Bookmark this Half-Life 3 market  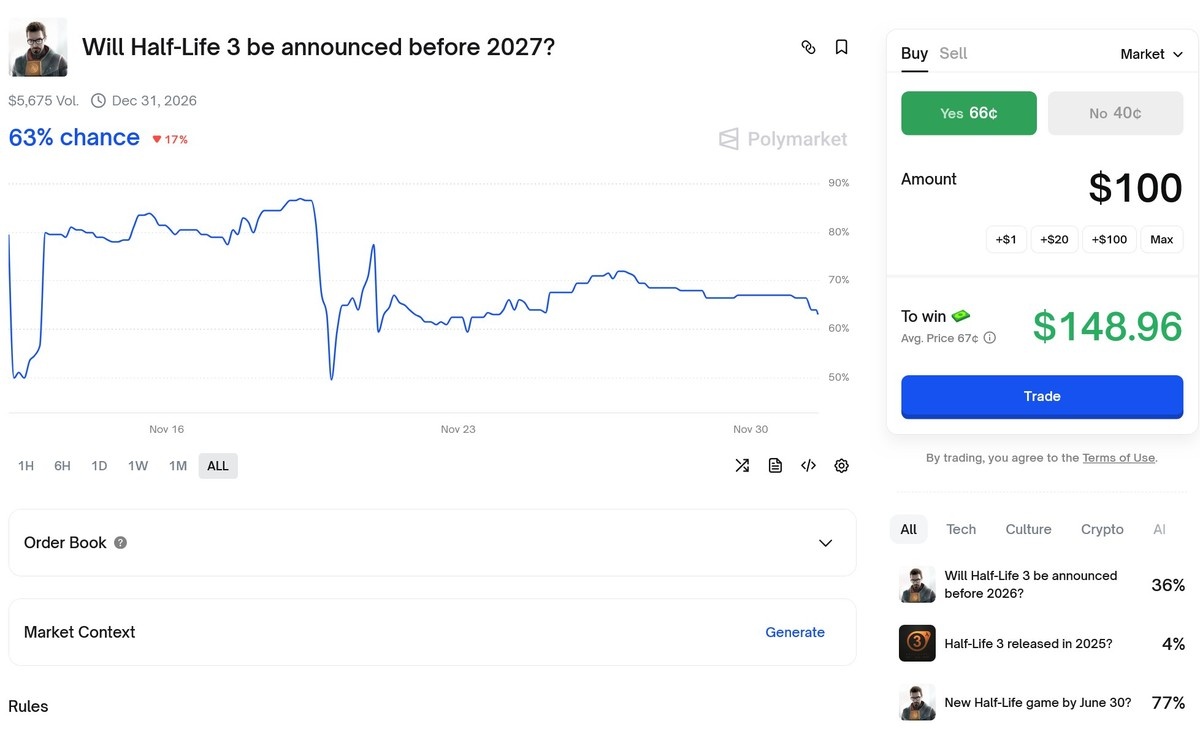tap(841, 47)
